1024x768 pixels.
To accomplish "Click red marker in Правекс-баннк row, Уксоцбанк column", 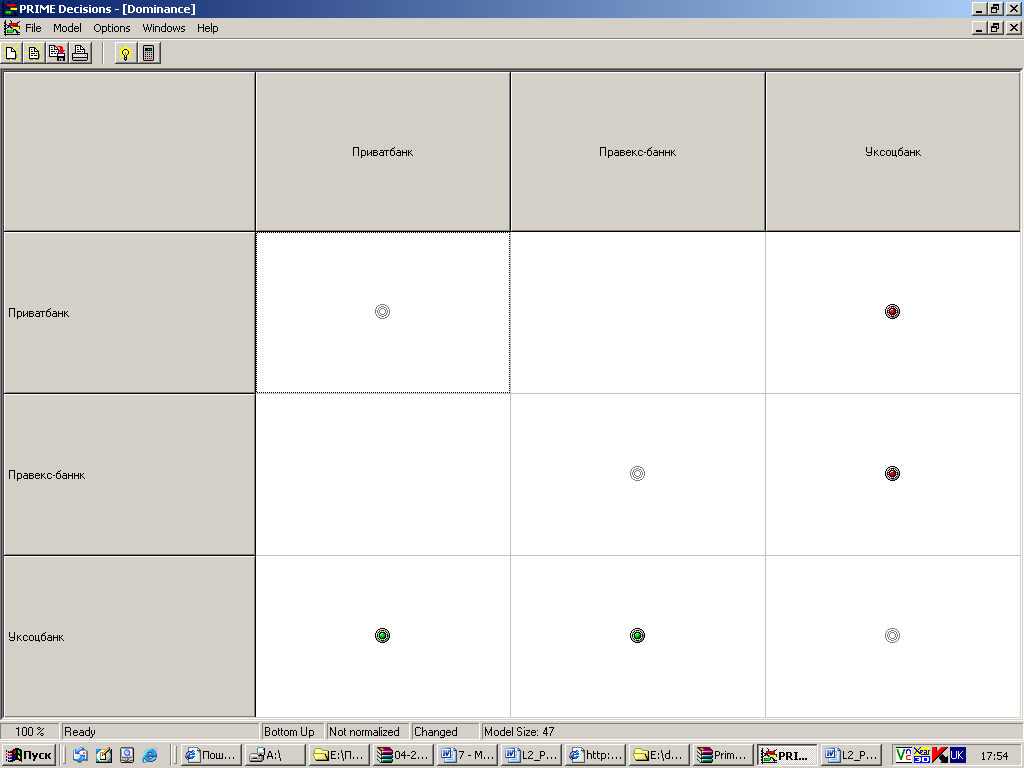I will (x=892, y=473).
